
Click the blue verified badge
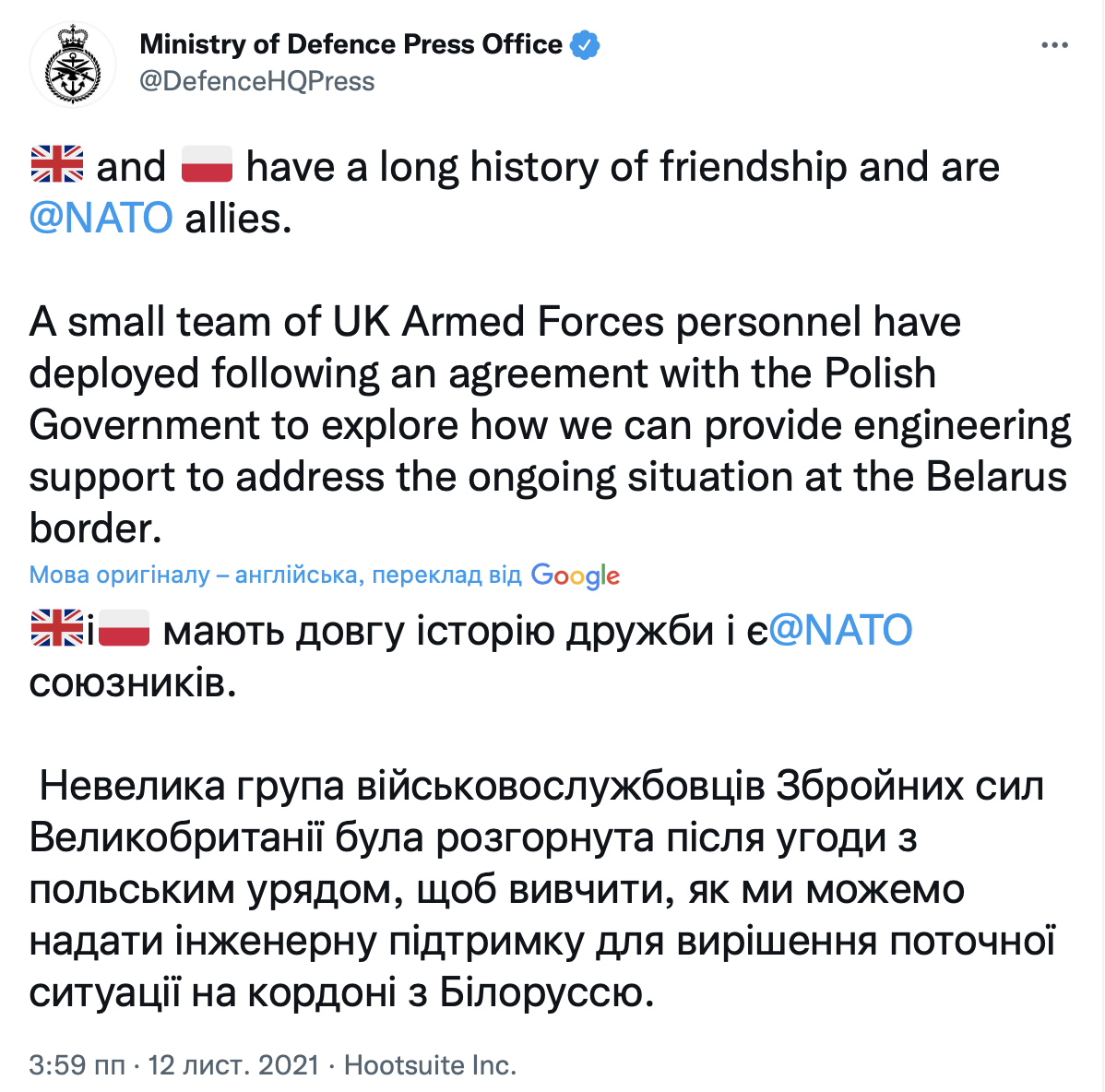pyautogui.click(x=585, y=44)
